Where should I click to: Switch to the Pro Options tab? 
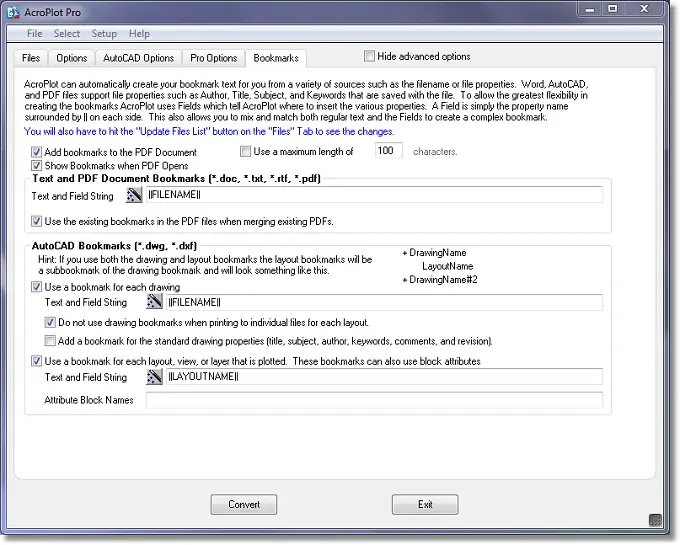213,58
